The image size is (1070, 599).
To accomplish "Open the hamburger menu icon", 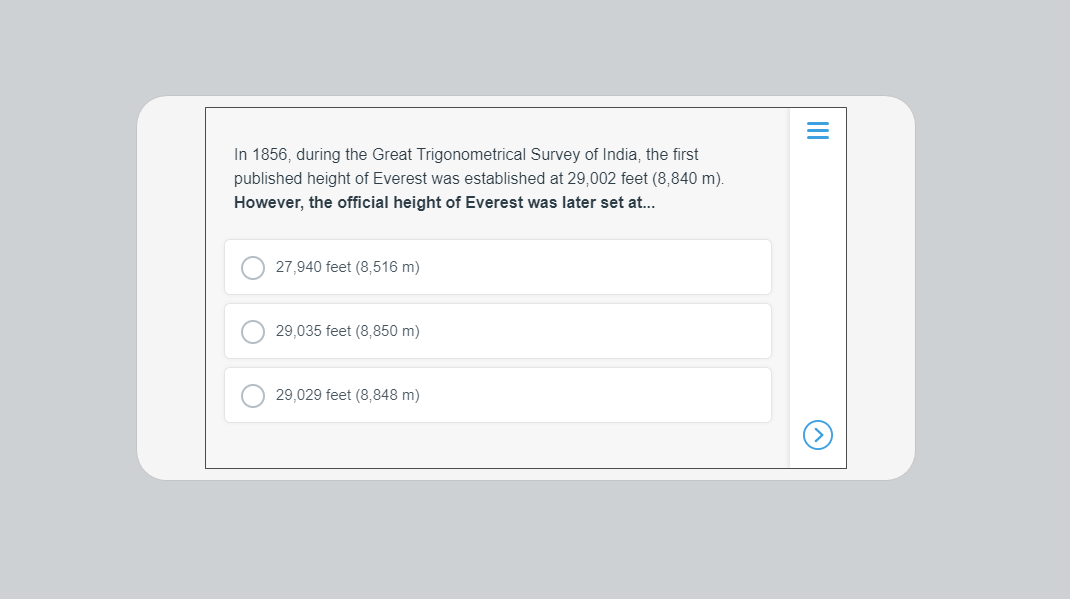I will click(817, 131).
